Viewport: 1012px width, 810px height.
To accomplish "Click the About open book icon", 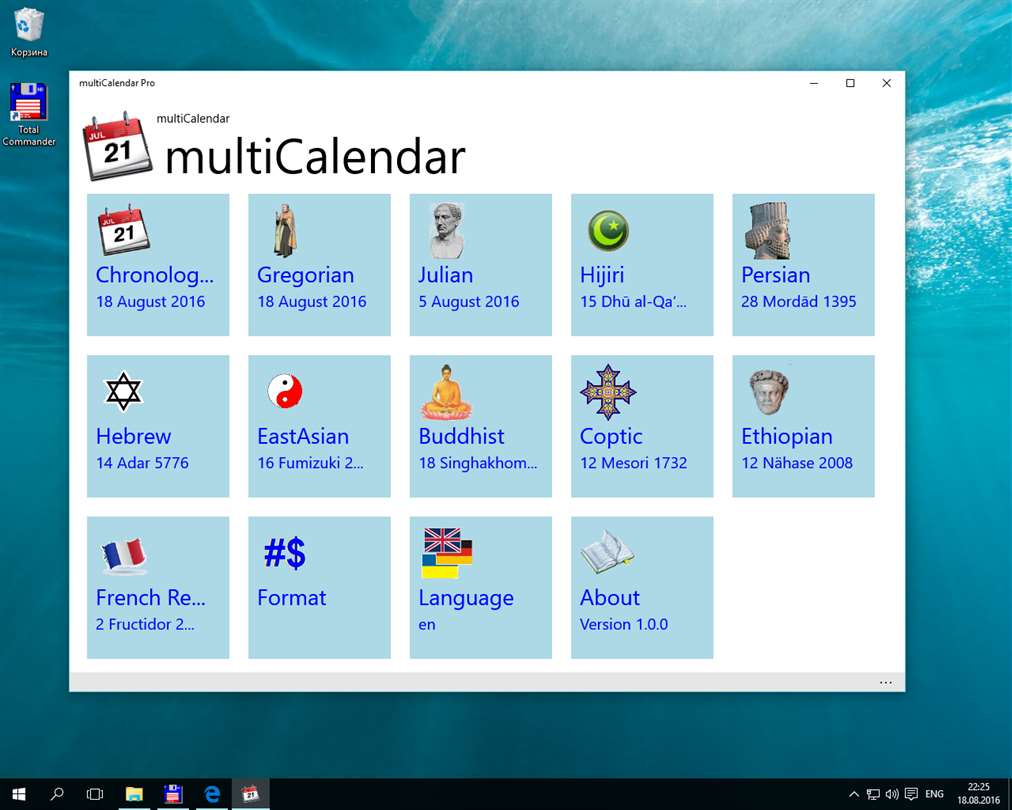I will [x=607, y=552].
